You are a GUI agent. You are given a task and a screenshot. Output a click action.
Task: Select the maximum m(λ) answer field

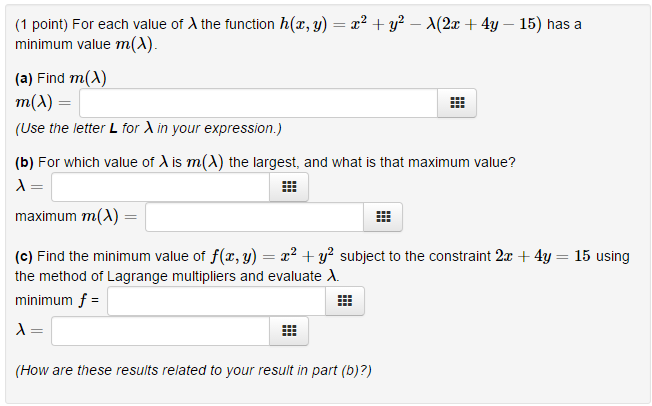tap(254, 217)
